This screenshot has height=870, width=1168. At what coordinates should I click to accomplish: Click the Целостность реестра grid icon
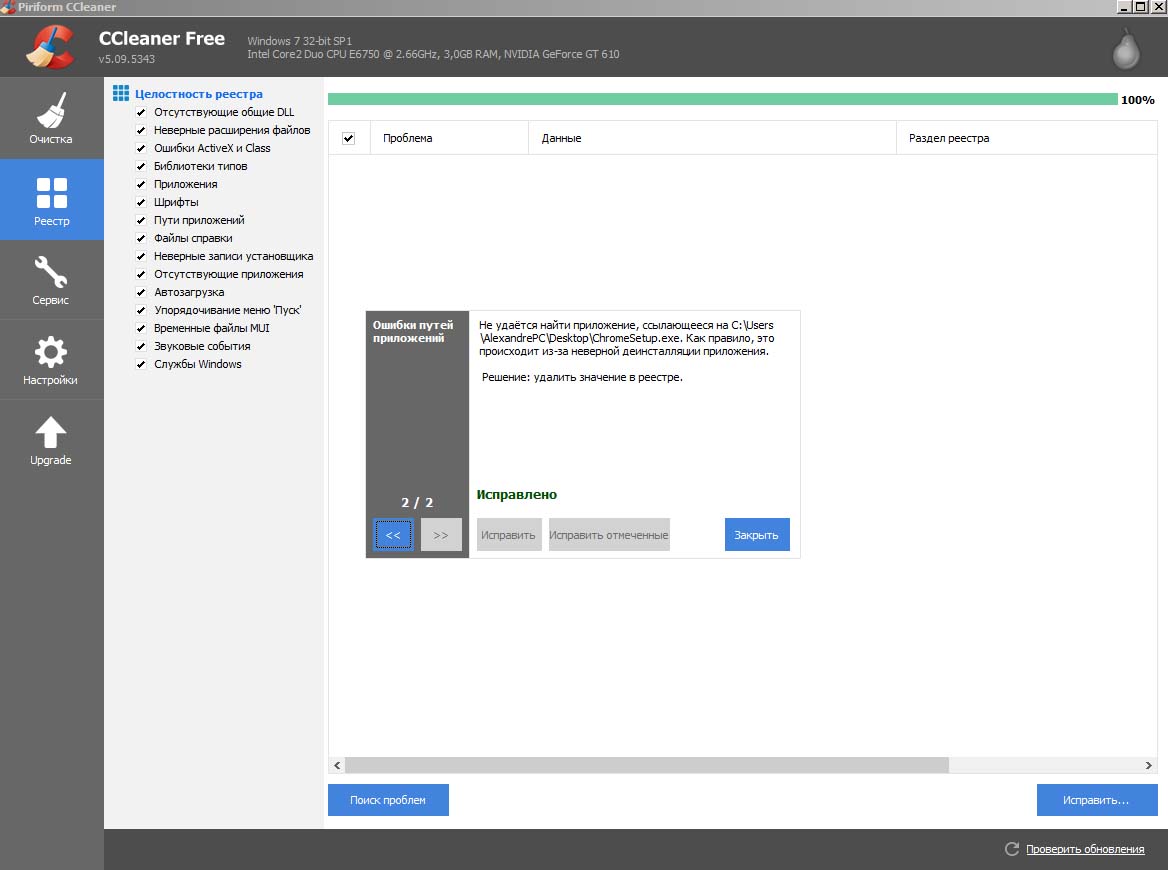[121, 93]
